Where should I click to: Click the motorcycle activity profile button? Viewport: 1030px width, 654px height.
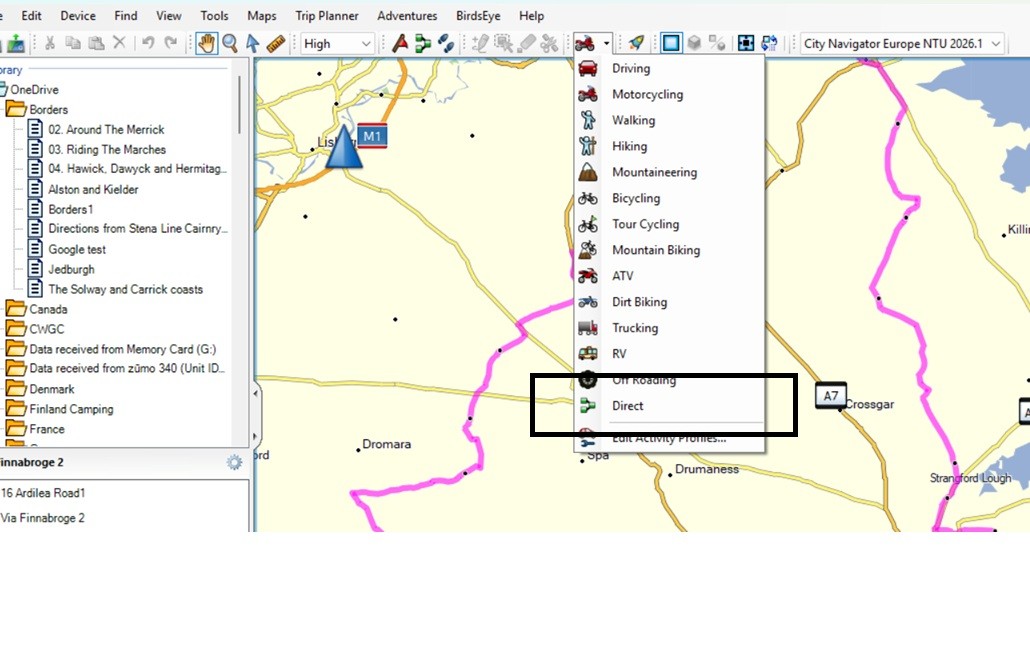point(585,43)
